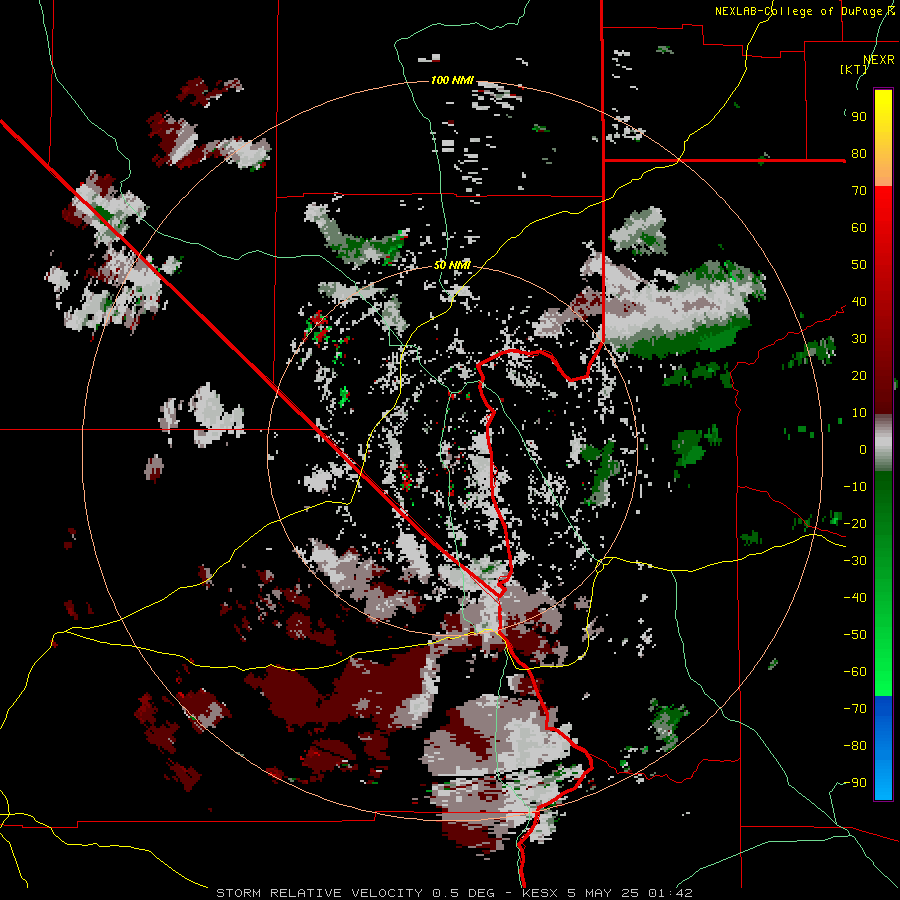
Task: Click the "-60" scale value
Action: (x=855, y=672)
